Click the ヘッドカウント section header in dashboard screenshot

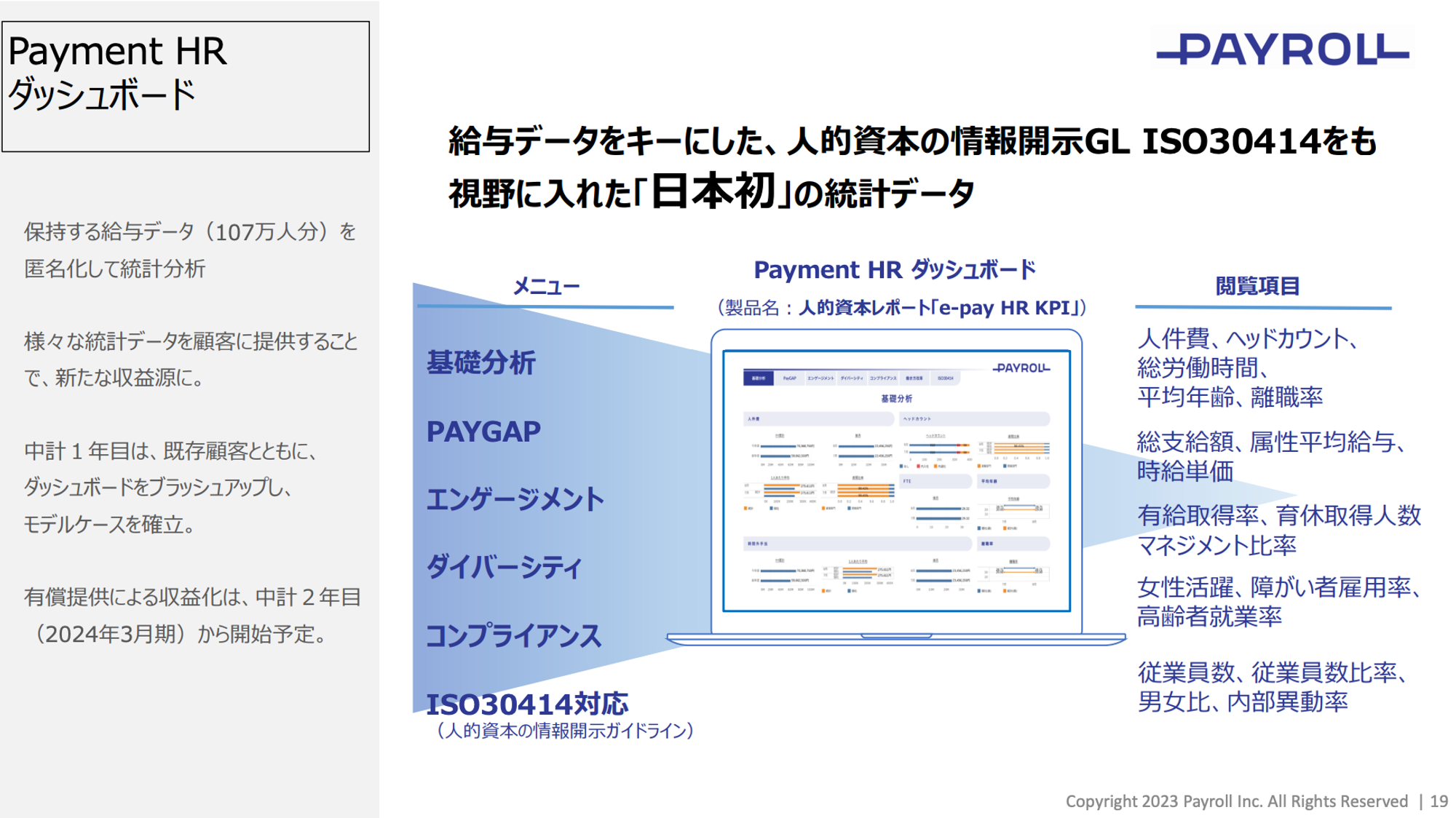pyautogui.click(x=975, y=419)
